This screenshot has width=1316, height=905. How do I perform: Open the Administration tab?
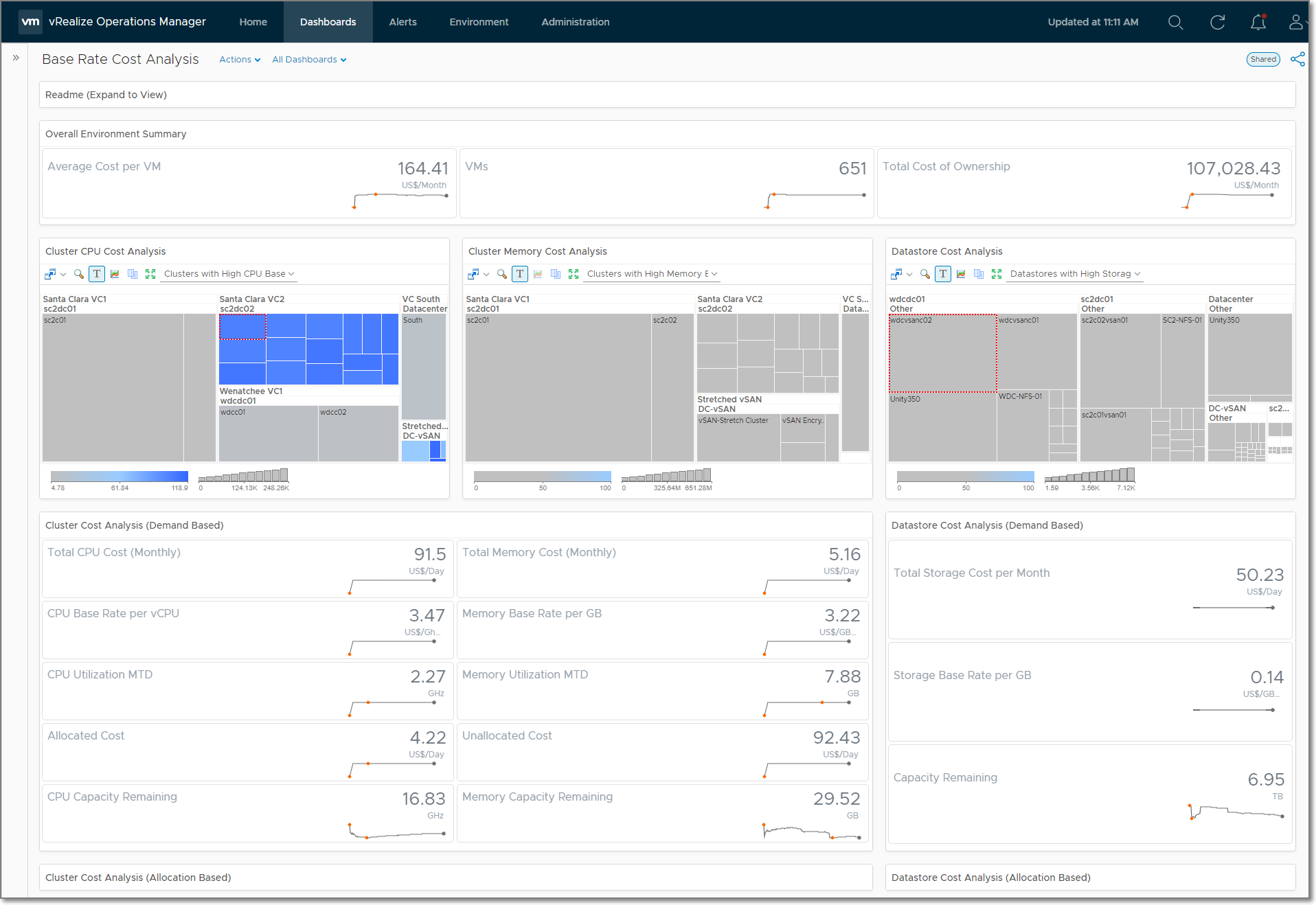[x=575, y=22]
